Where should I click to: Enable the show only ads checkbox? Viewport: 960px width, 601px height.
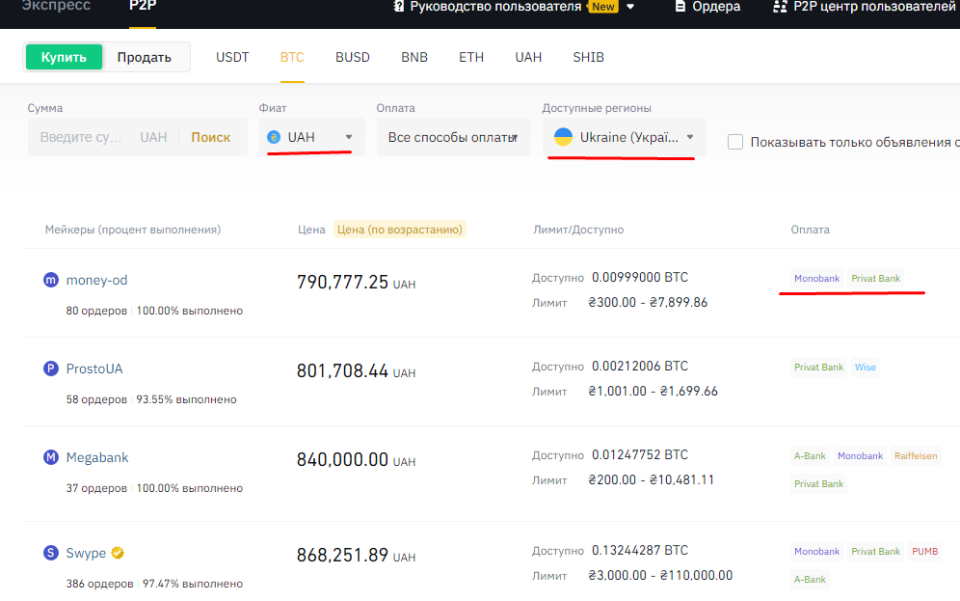(735, 142)
